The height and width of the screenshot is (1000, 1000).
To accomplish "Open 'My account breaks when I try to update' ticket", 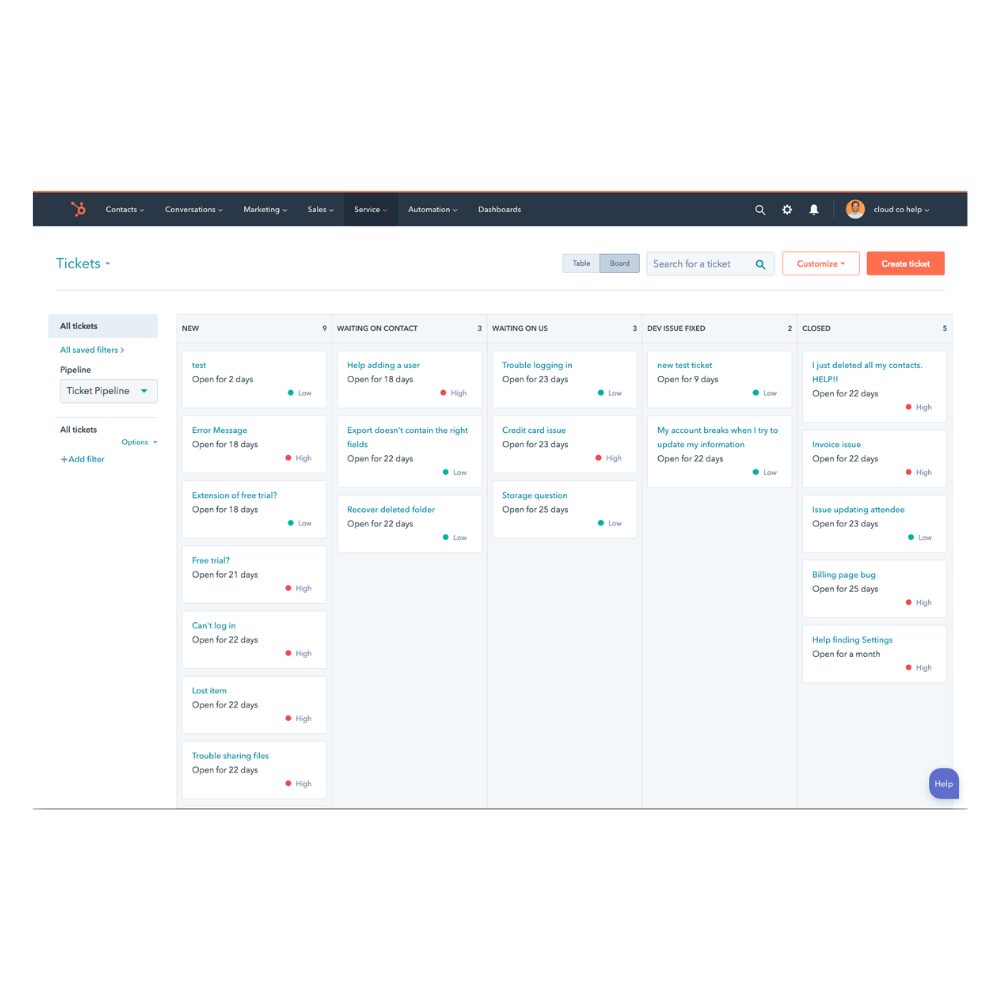I will 717,438.
